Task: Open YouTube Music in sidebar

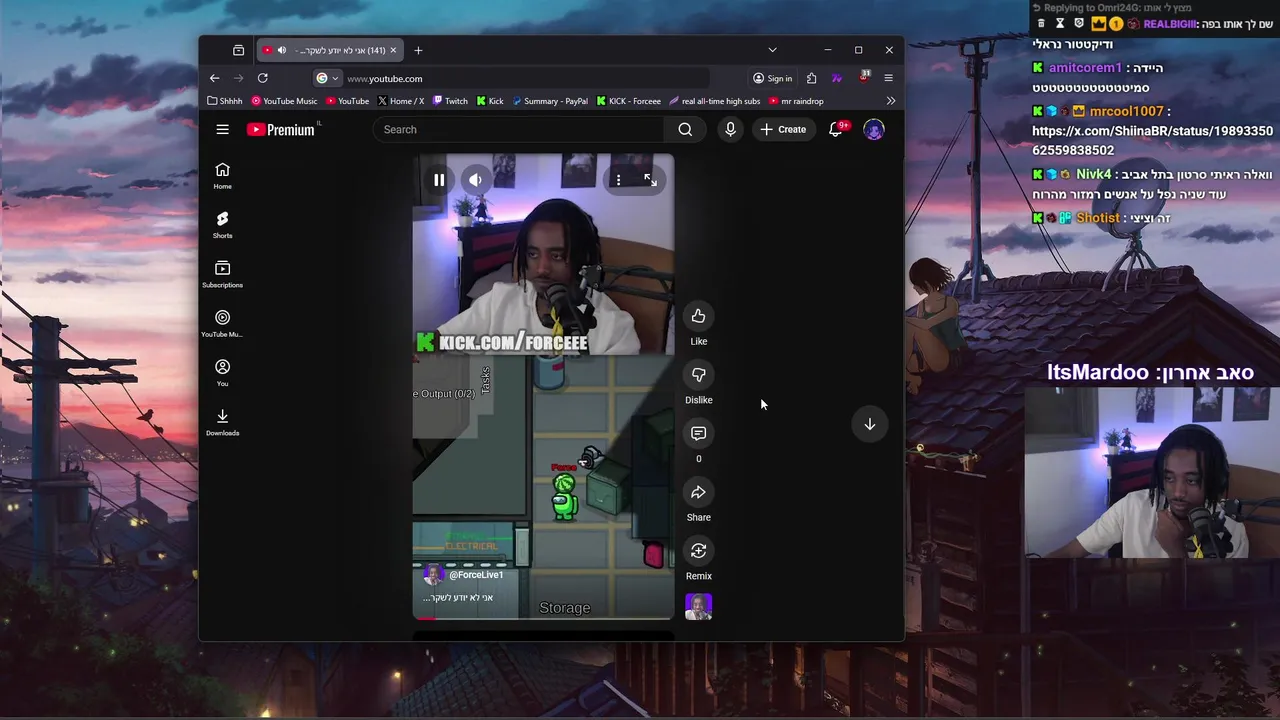Action: coord(222,324)
